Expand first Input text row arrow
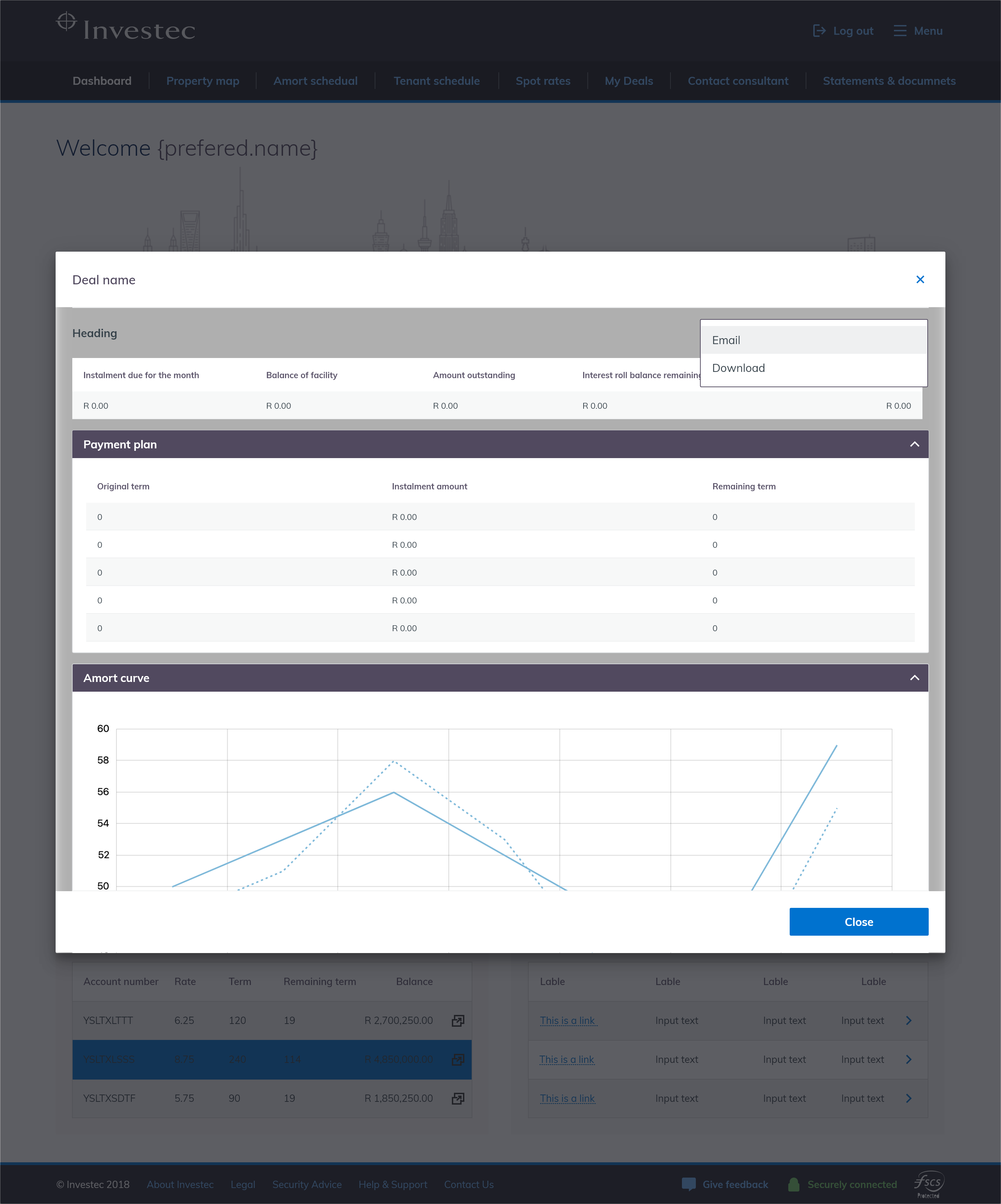Viewport: 1001px width, 1204px height. [909, 1020]
